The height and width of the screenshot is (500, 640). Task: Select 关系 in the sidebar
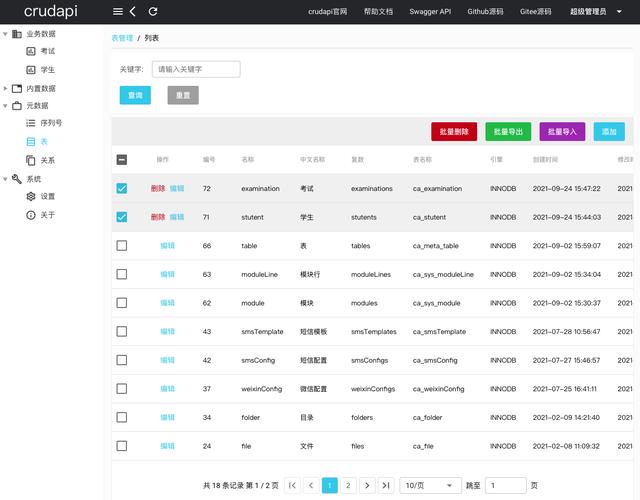[47, 160]
